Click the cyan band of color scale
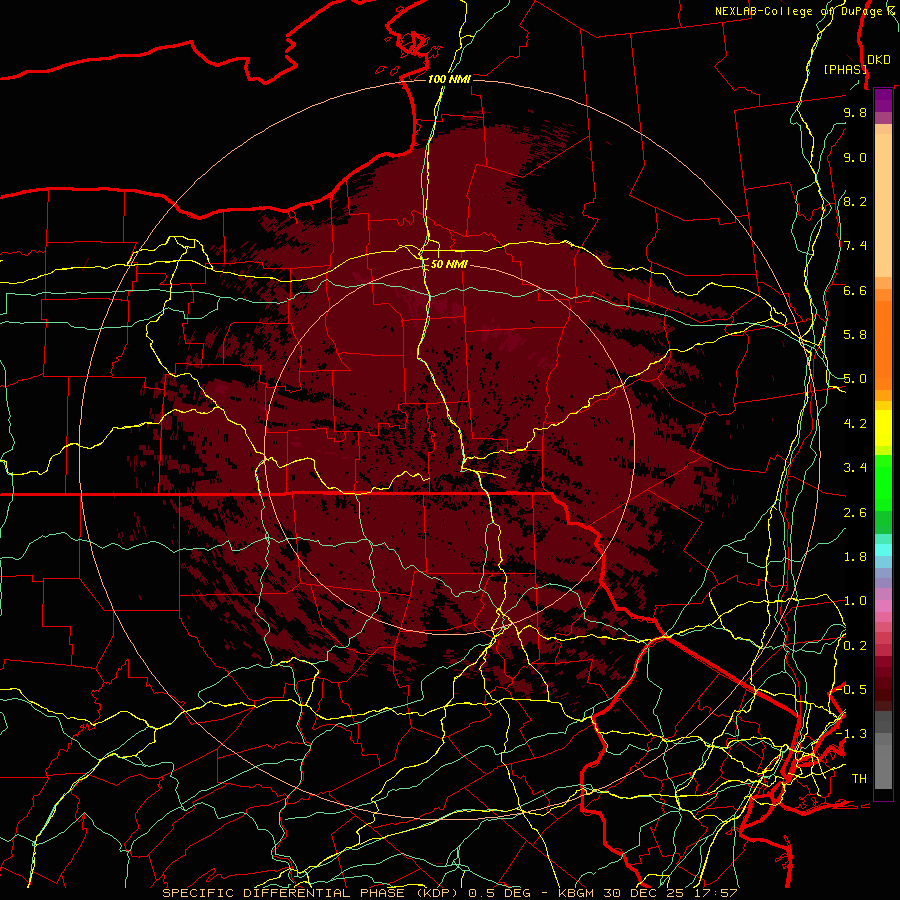This screenshot has width=900, height=900. click(x=883, y=550)
